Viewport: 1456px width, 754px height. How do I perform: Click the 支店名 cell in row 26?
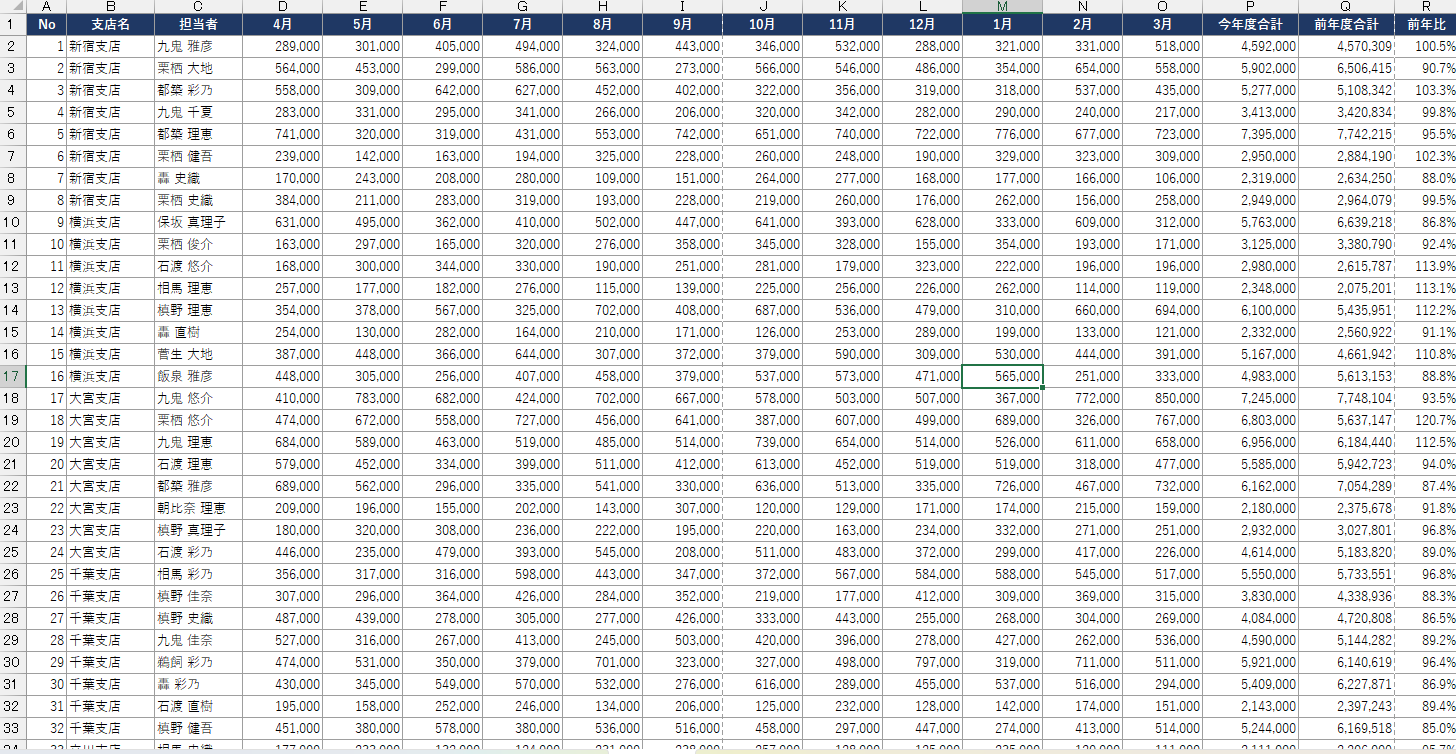(110, 574)
